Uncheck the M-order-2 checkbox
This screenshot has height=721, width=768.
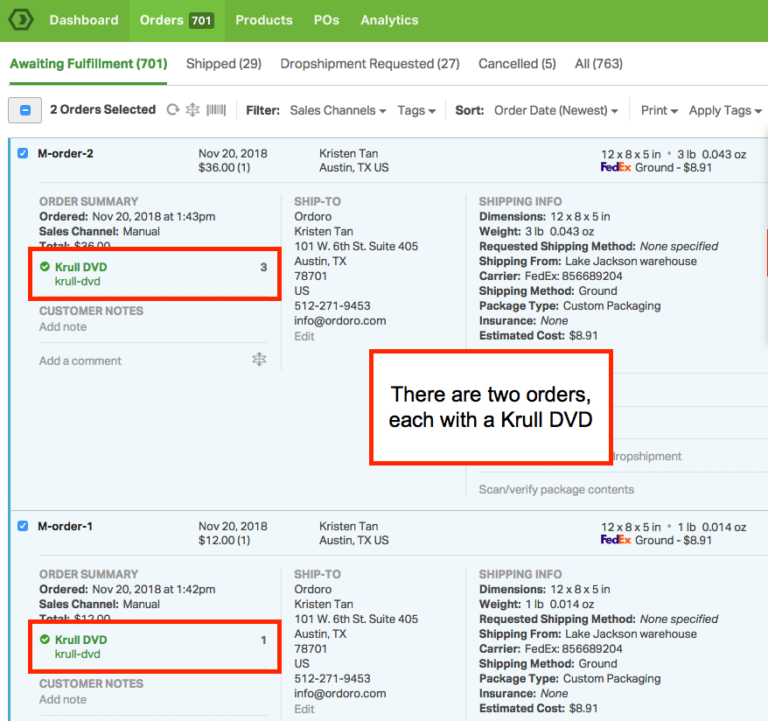coord(23,153)
